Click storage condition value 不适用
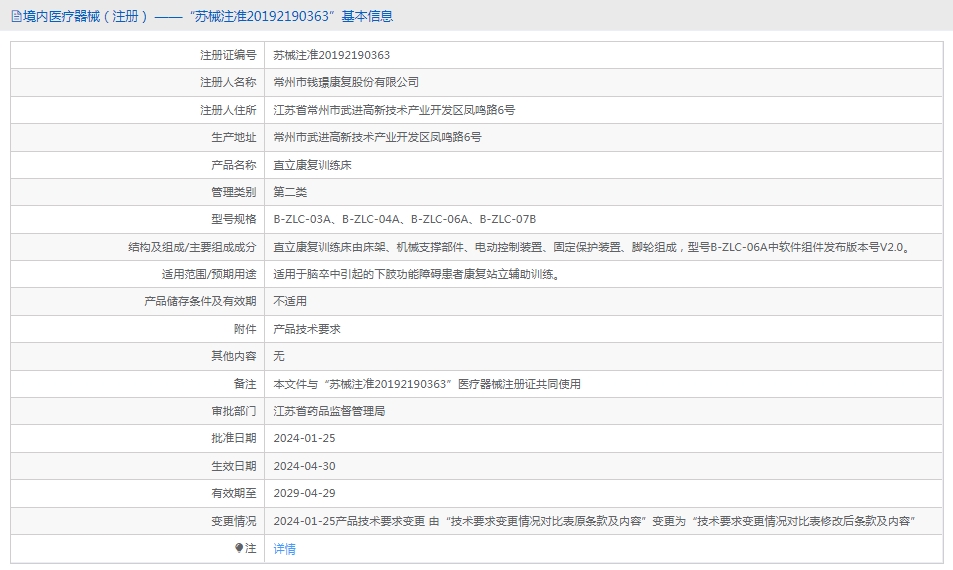Image resolution: width=953 pixels, height=570 pixels. [x=290, y=301]
